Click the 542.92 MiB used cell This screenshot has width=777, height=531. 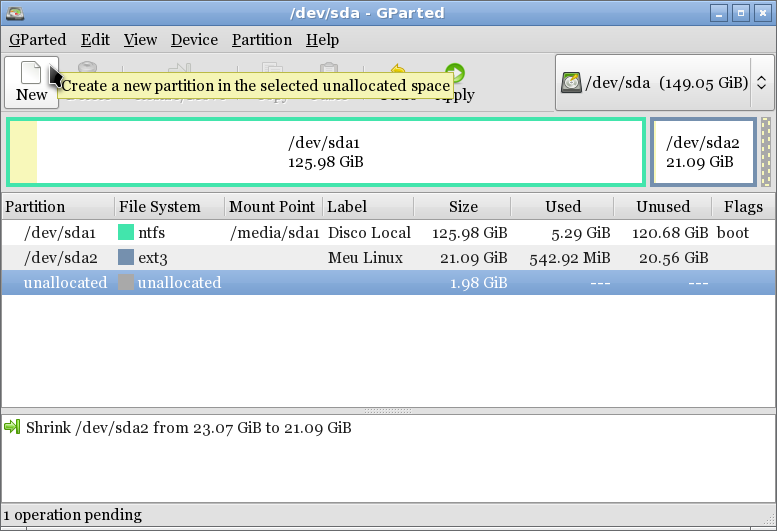(570, 258)
